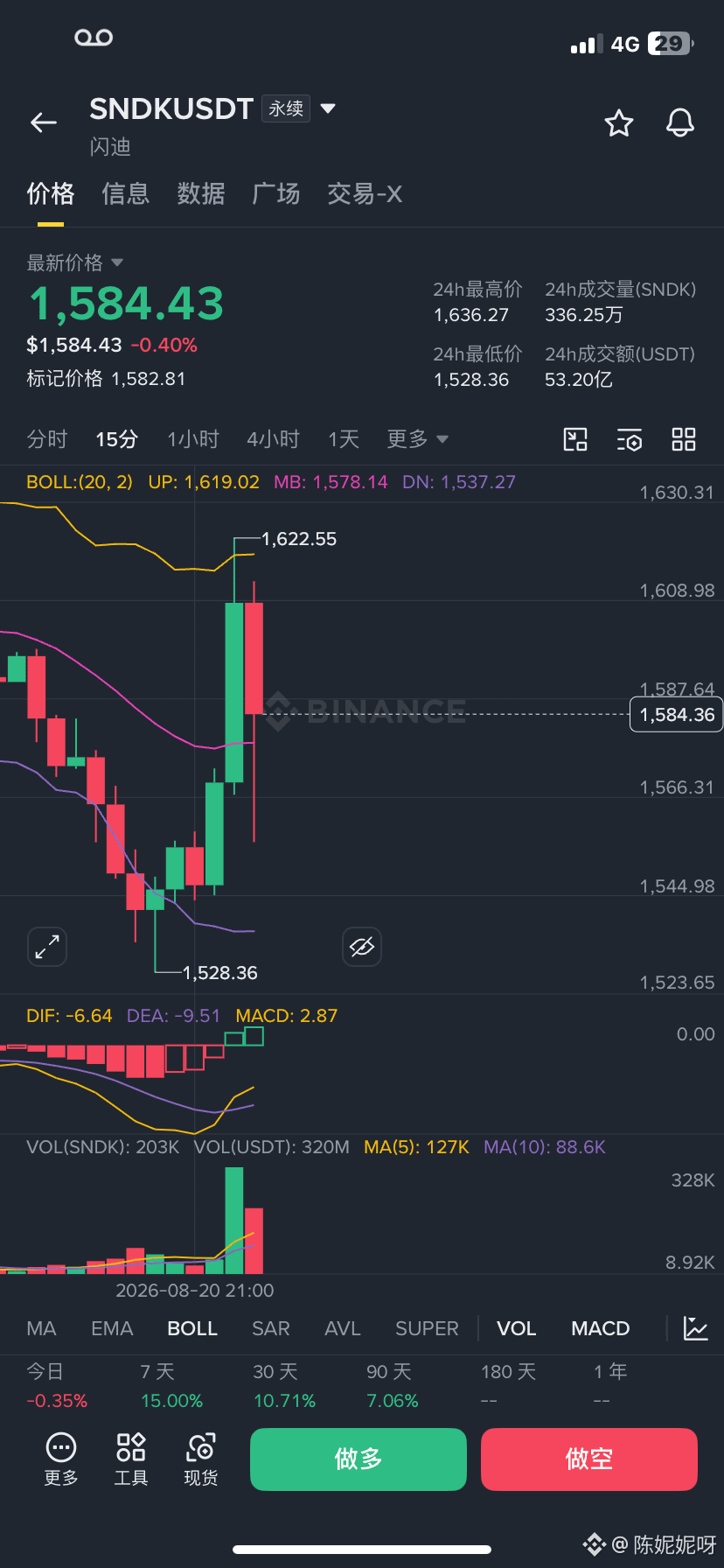Tap the MA(5): 127K volume label
This screenshot has height=1568, width=724.
(416, 1147)
